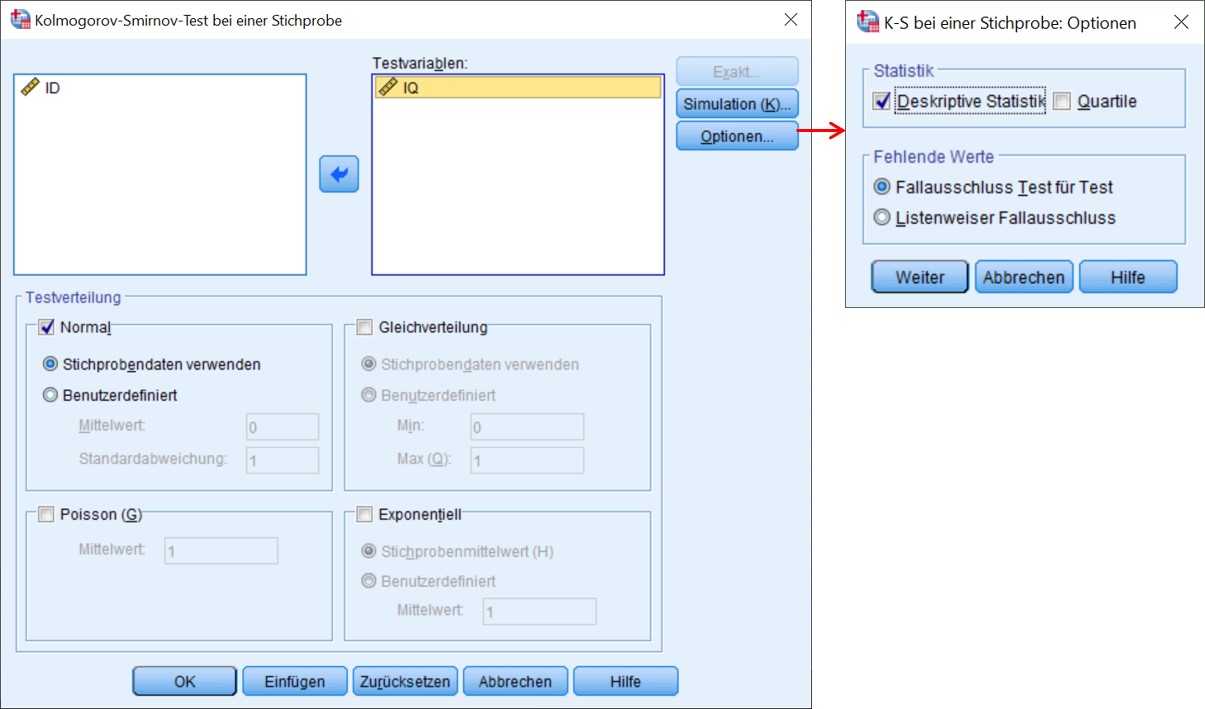Choose Listenweiser Fallausschluss radio option
The width and height of the screenshot is (1205, 709).
point(882,217)
